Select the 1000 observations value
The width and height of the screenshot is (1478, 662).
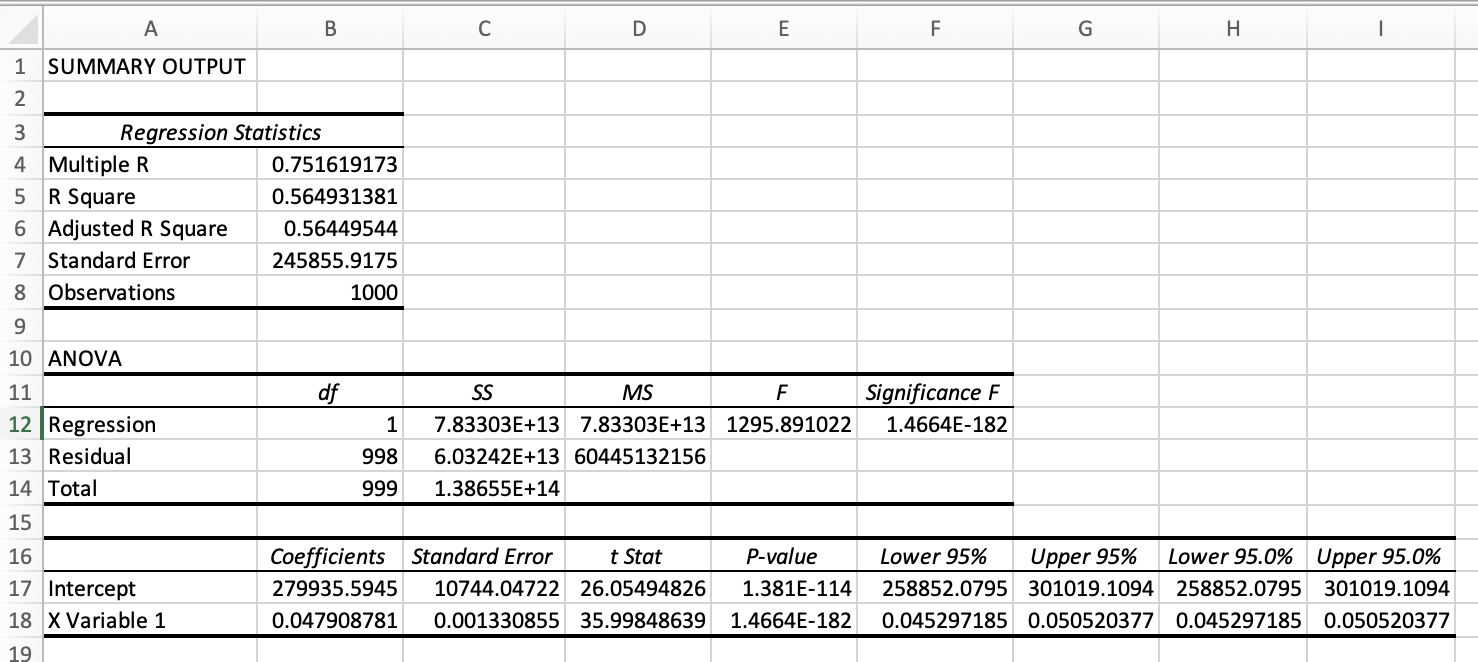pos(329,293)
